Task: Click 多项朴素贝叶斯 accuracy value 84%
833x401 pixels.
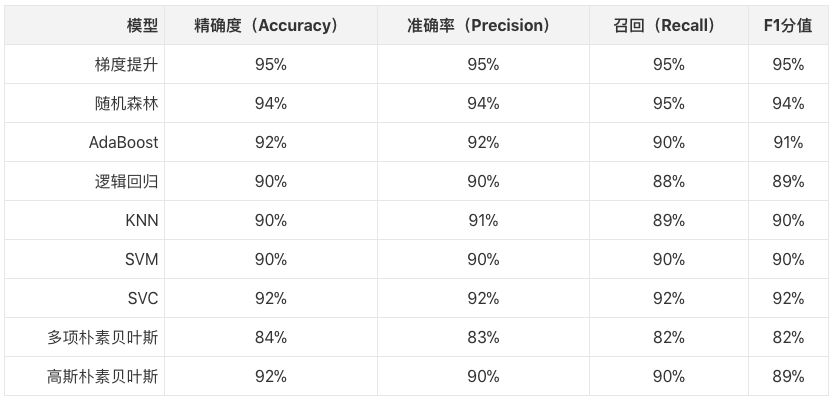Action: 270,338
